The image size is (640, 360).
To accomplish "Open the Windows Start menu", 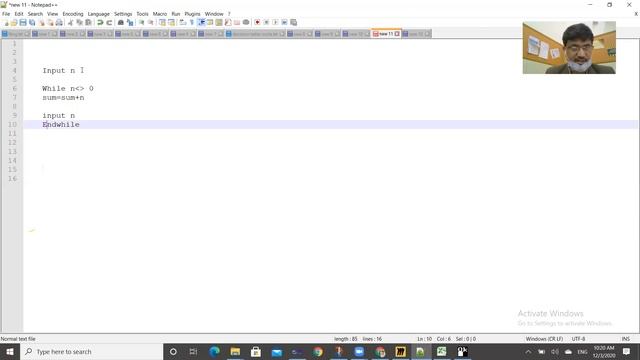I will coord(10,351).
